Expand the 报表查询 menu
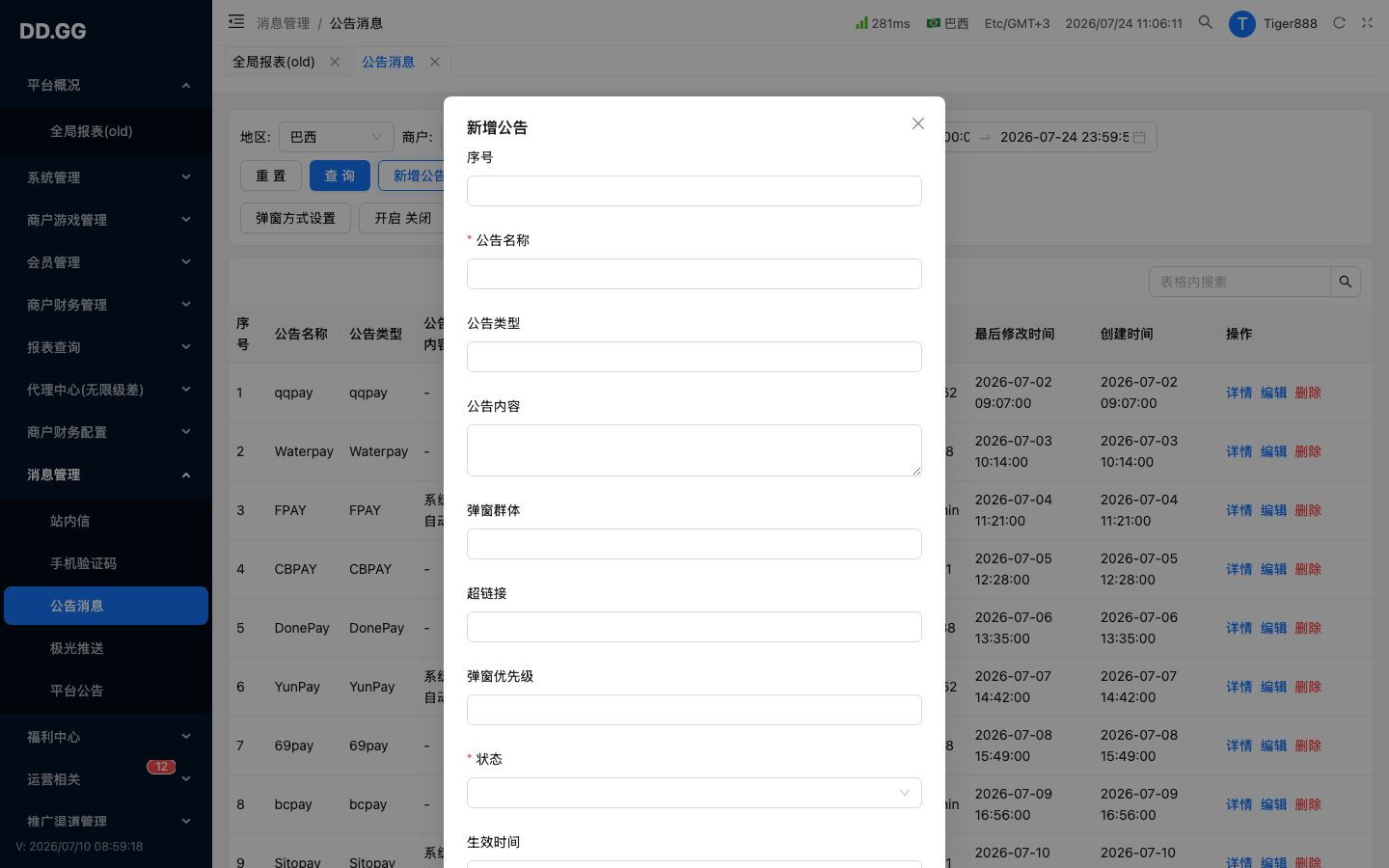The image size is (1389, 868). tap(106, 347)
